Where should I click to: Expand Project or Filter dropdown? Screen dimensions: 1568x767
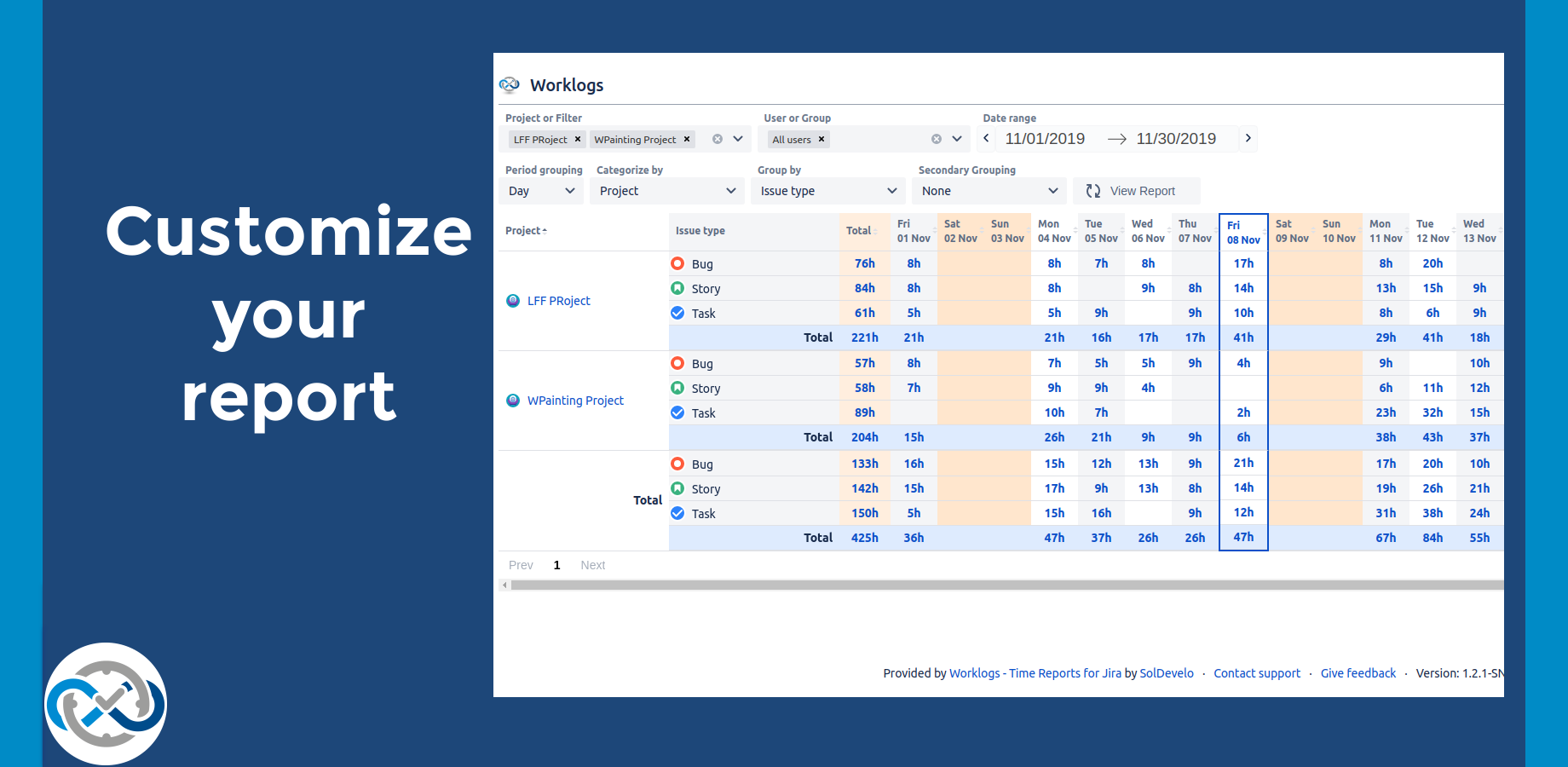pyautogui.click(x=738, y=139)
